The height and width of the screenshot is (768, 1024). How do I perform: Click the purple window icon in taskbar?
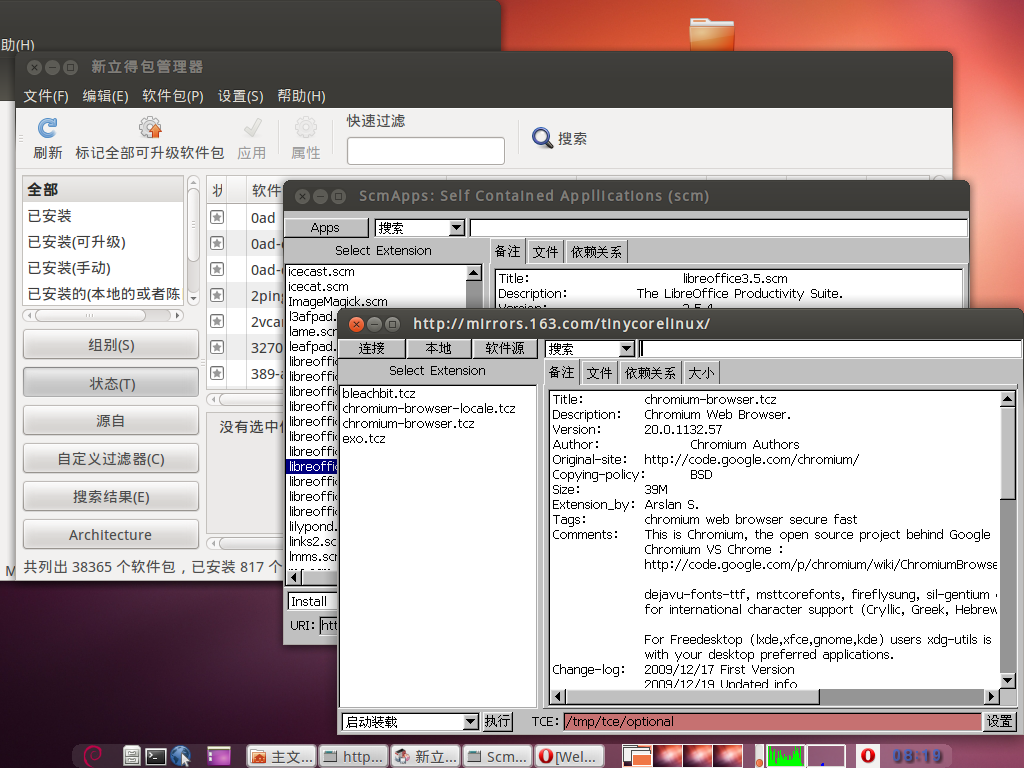tap(219, 756)
